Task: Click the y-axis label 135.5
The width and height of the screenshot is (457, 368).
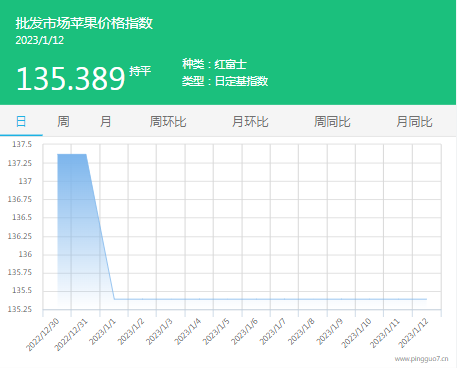Action: tap(22, 290)
